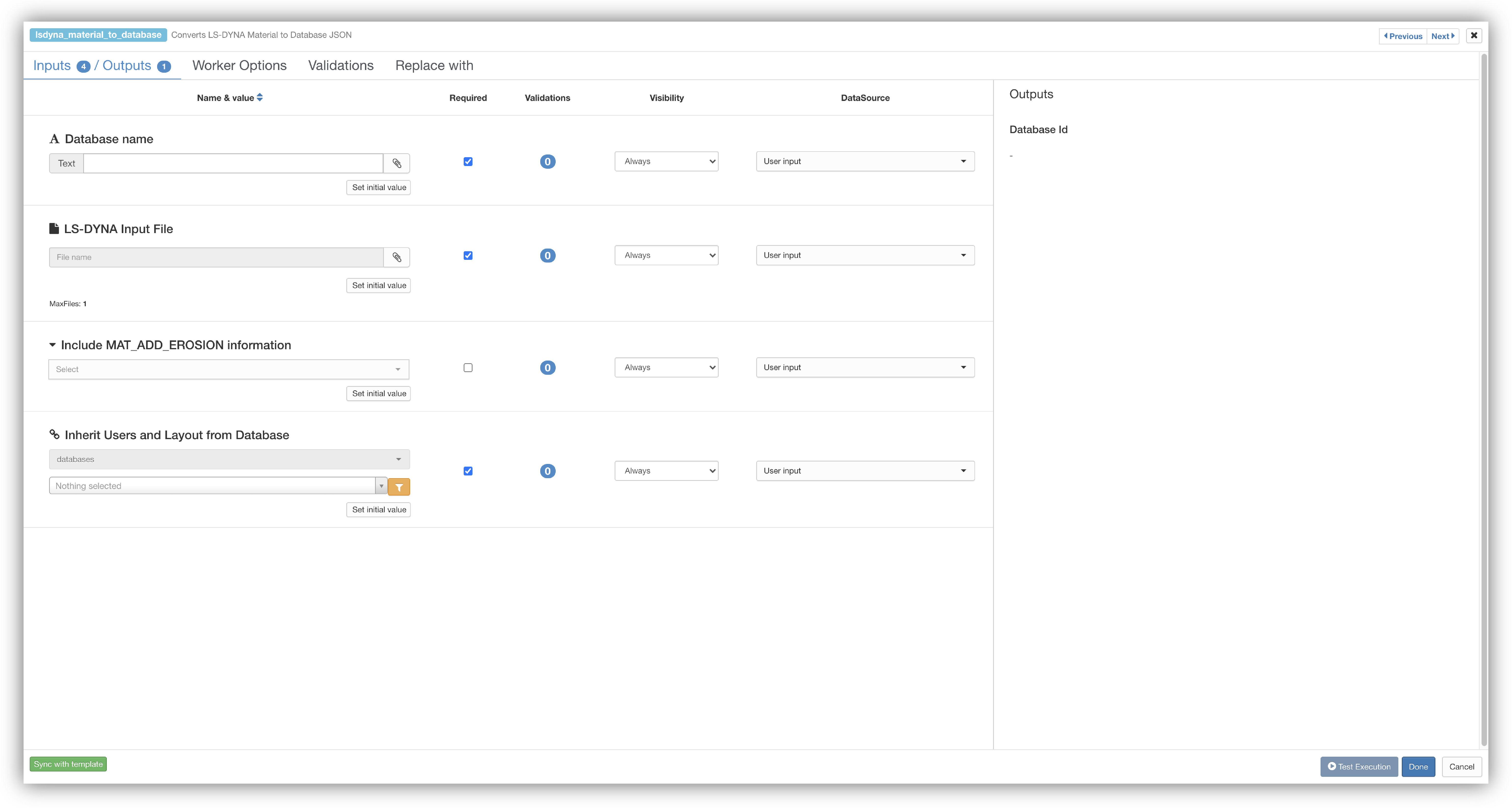Screen dimensions: 1512x808
Task: Go to the Next worker
Action: 1443,36
